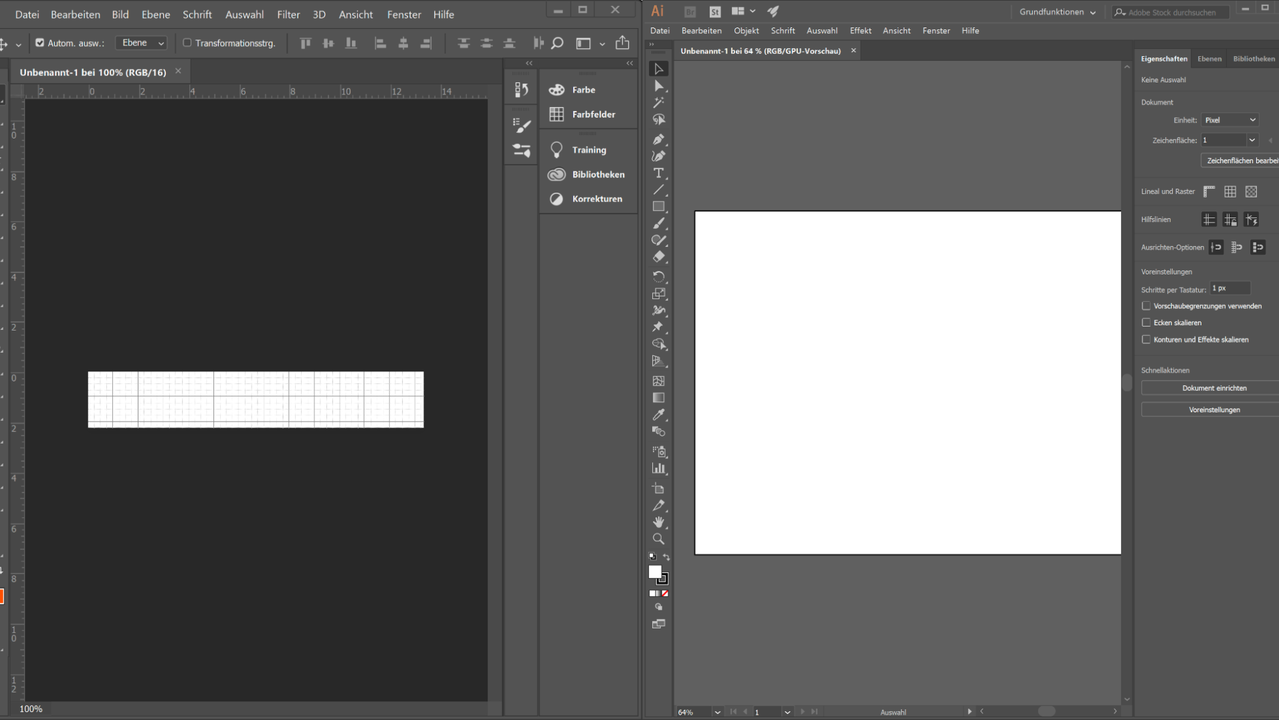
Task: Expand the Ebene dropdown in Photoshop options bar
Action: click(142, 43)
